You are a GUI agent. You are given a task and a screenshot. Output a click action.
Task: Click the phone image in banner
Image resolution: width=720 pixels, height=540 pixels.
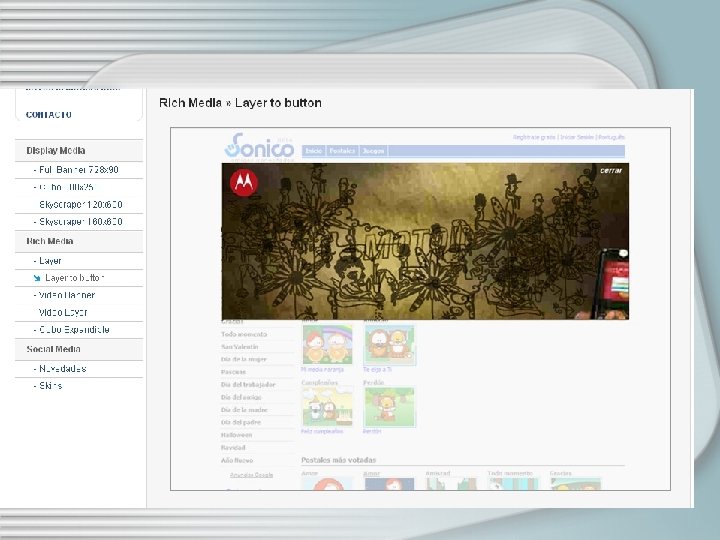click(612, 284)
